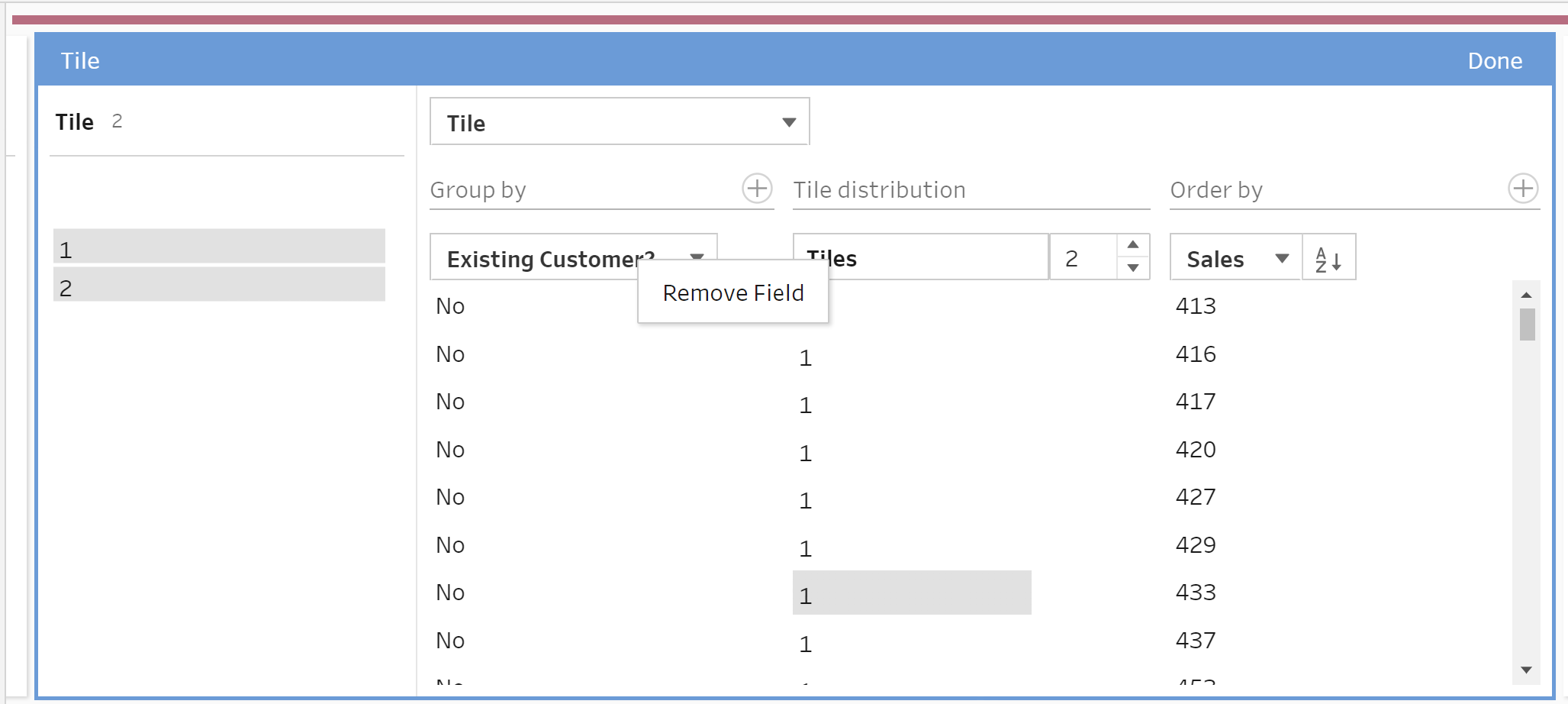Click the Tiles number input field
This screenshot has height=704, width=1568.
[1083, 259]
